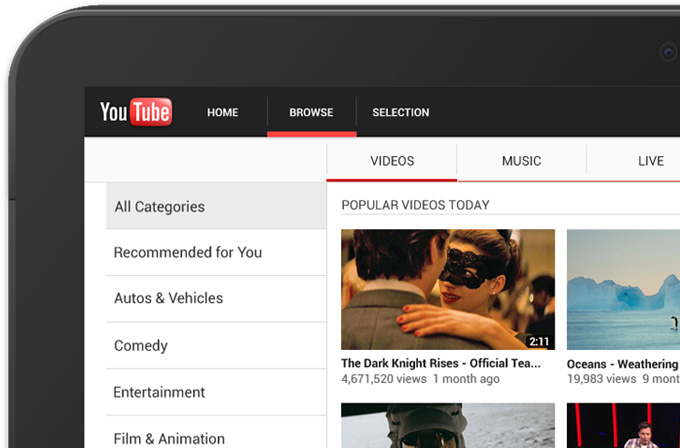Open the VIDEOS sub-tab
Viewport: 680px width, 448px height.
392,161
